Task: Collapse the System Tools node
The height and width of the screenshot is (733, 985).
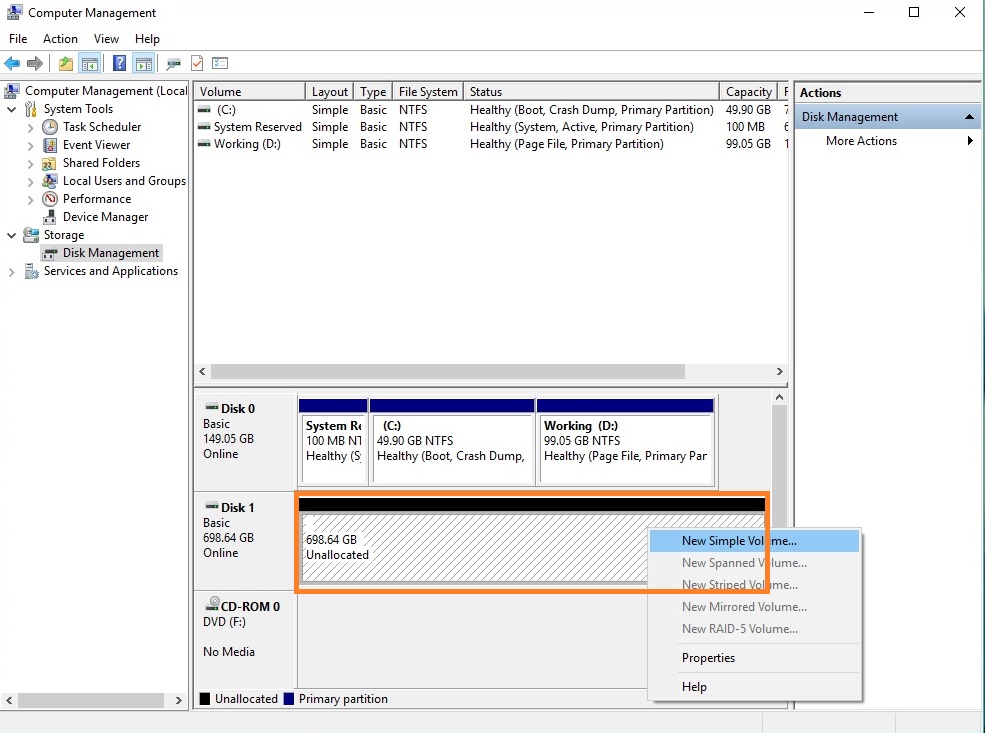Action: tap(11, 109)
